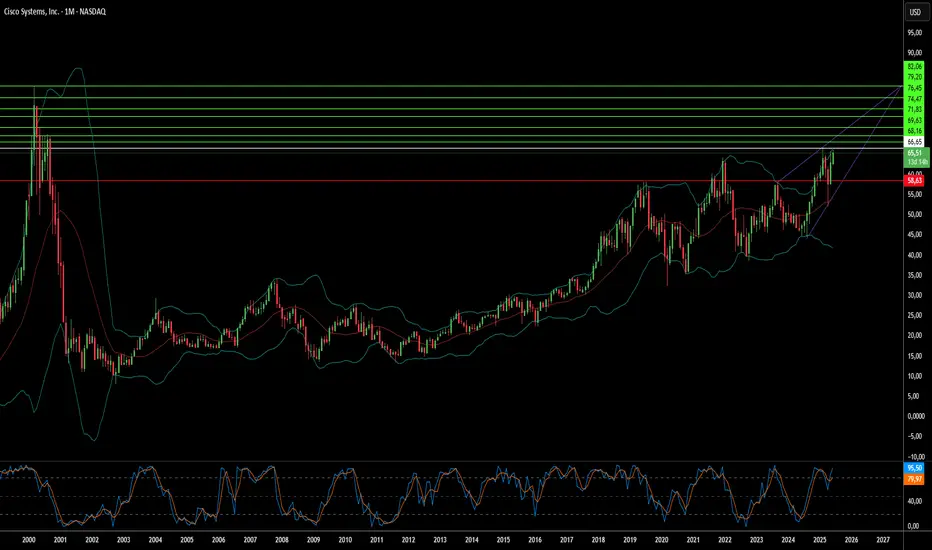Click the 45,00 price axis tick
The image size is (932, 550).
915,234
